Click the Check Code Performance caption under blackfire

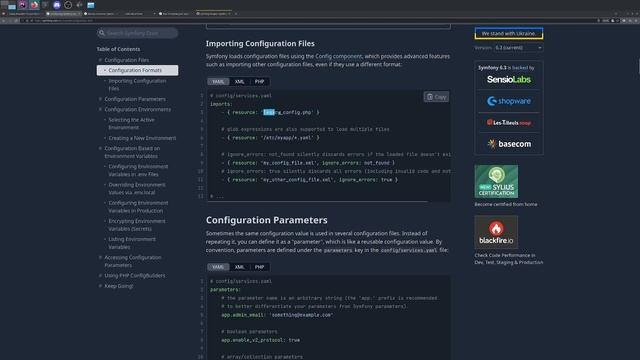pos(509,259)
